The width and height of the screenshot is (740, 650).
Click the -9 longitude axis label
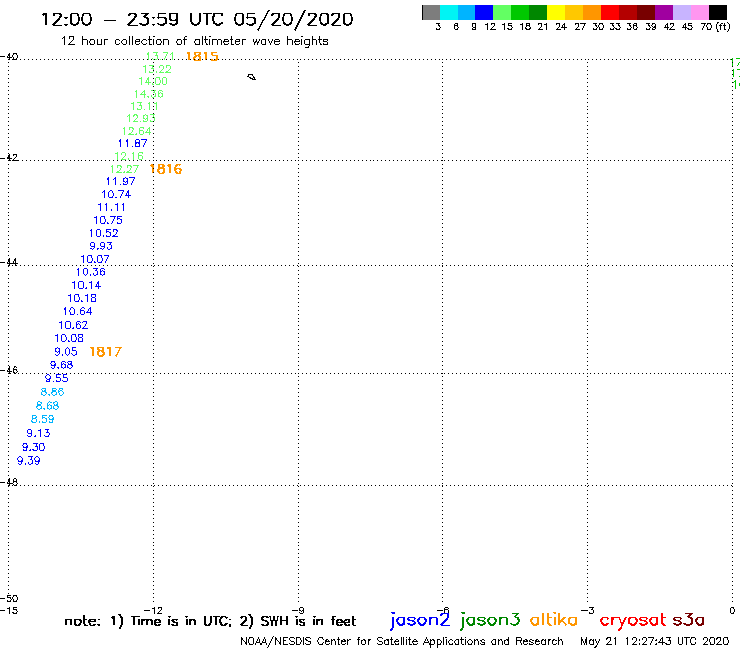(298, 611)
